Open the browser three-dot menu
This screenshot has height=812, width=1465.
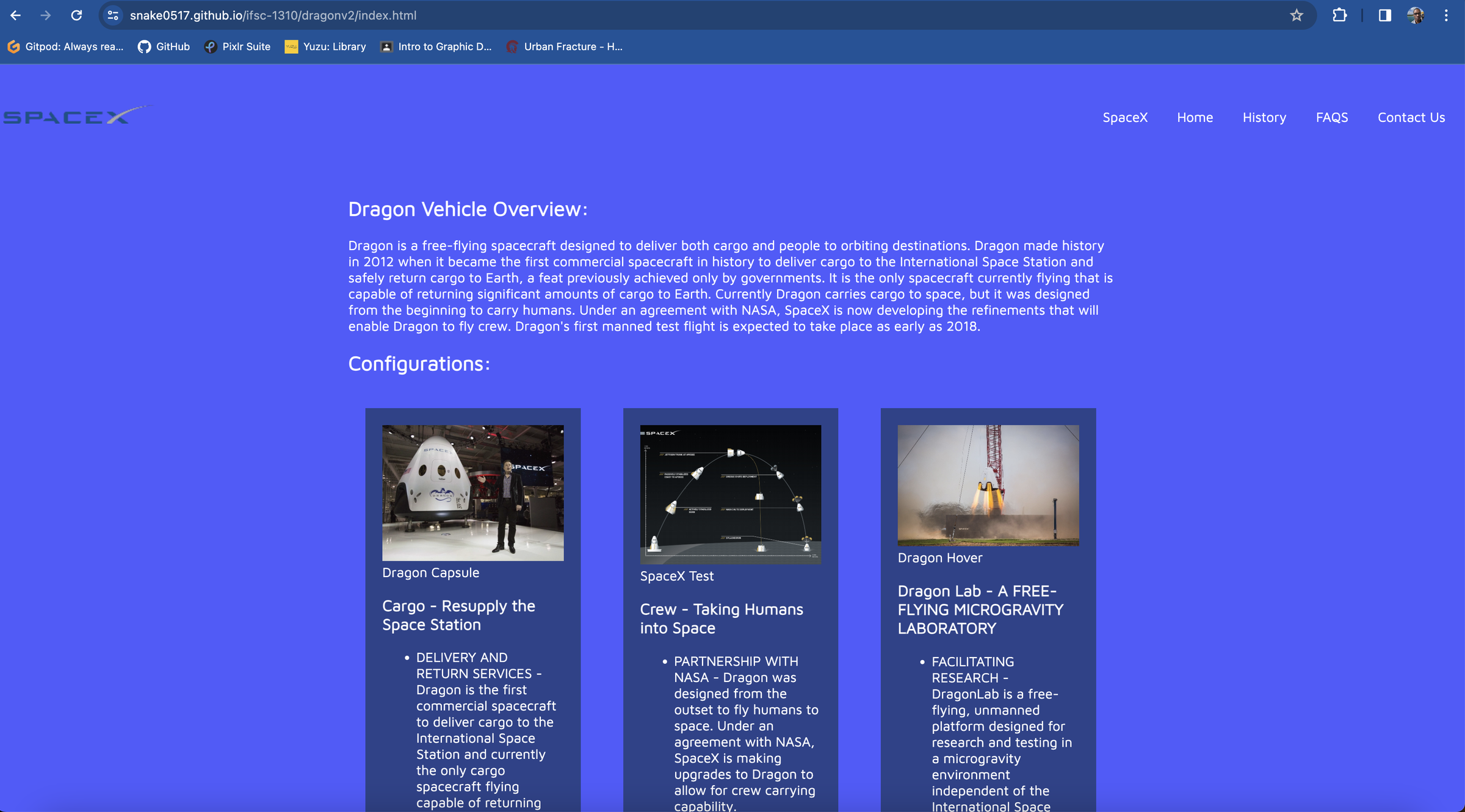(1446, 15)
